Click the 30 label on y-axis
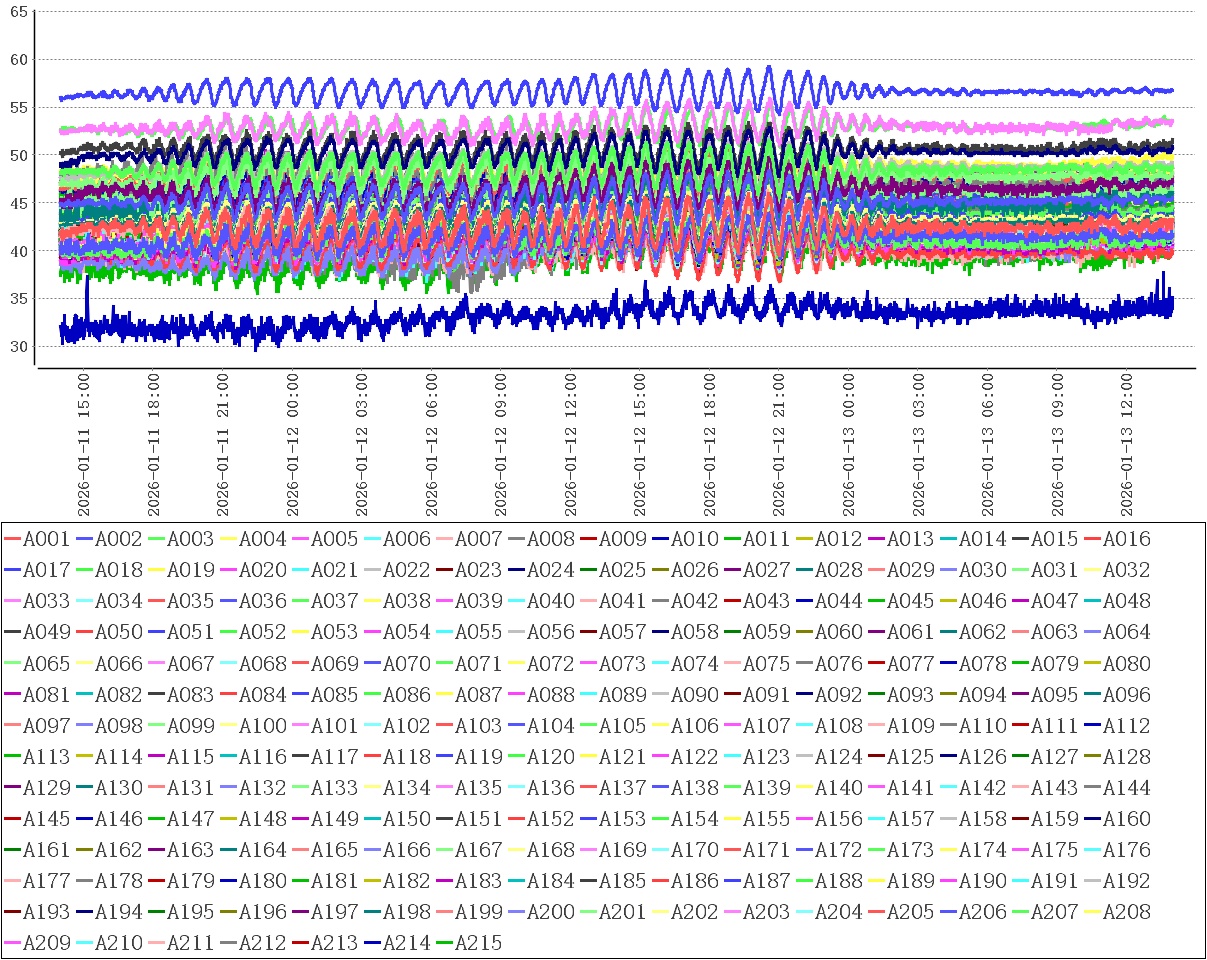Viewport: 1207px width, 960px height. pyautogui.click(x=18, y=347)
